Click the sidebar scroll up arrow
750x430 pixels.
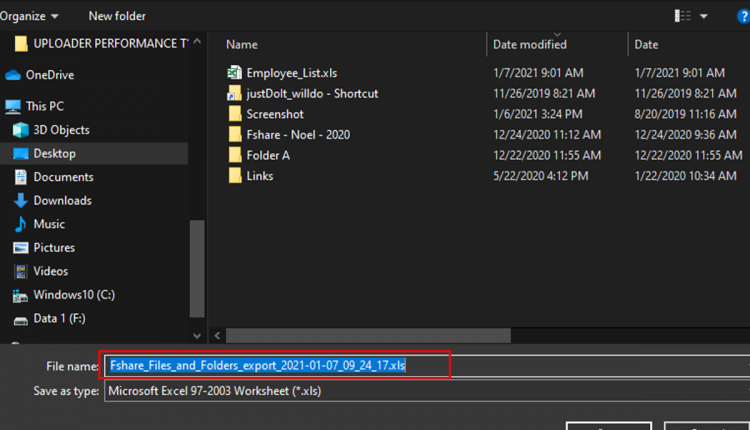(197, 42)
